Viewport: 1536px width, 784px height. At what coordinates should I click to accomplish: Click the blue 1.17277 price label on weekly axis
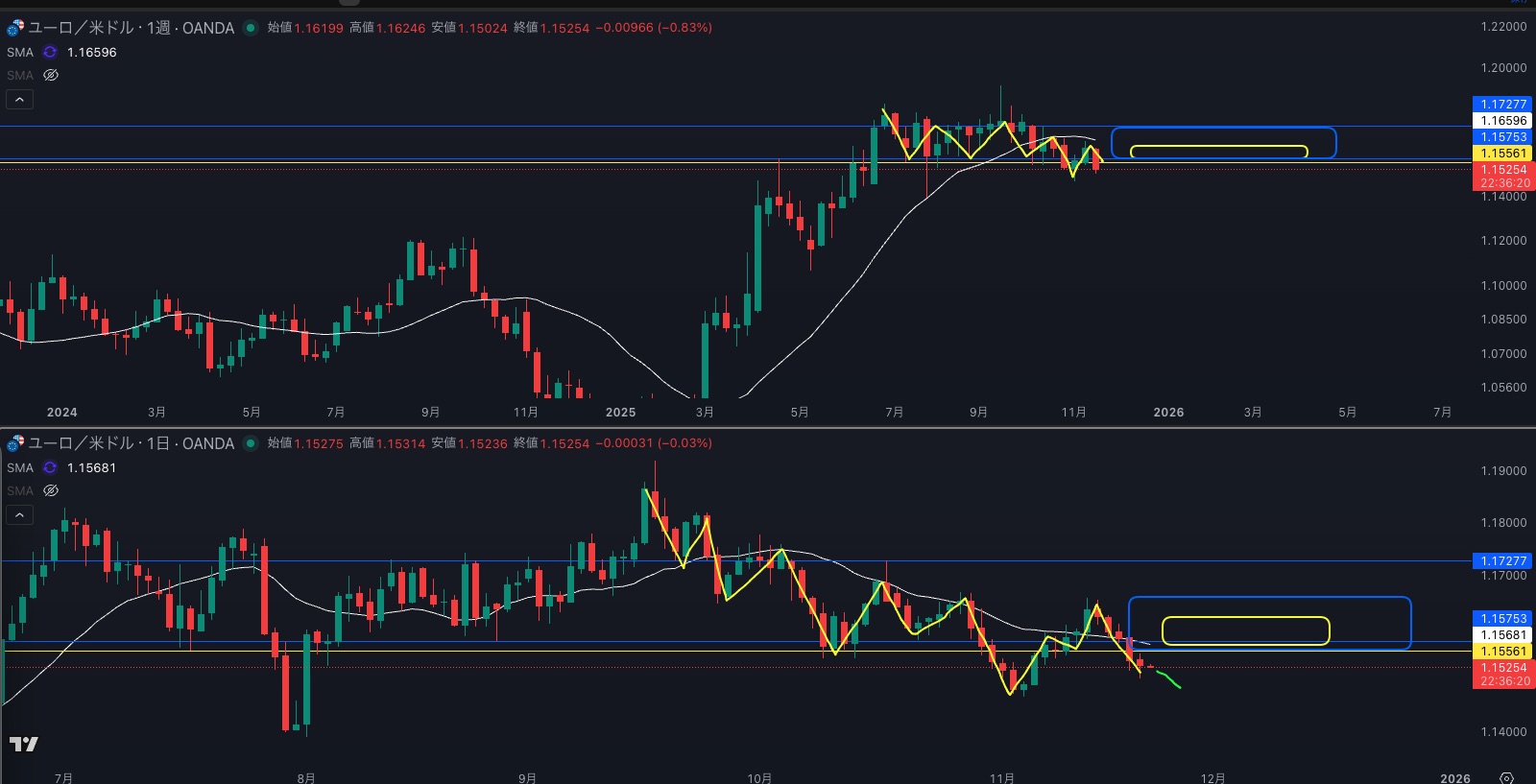click(1502, 104)
